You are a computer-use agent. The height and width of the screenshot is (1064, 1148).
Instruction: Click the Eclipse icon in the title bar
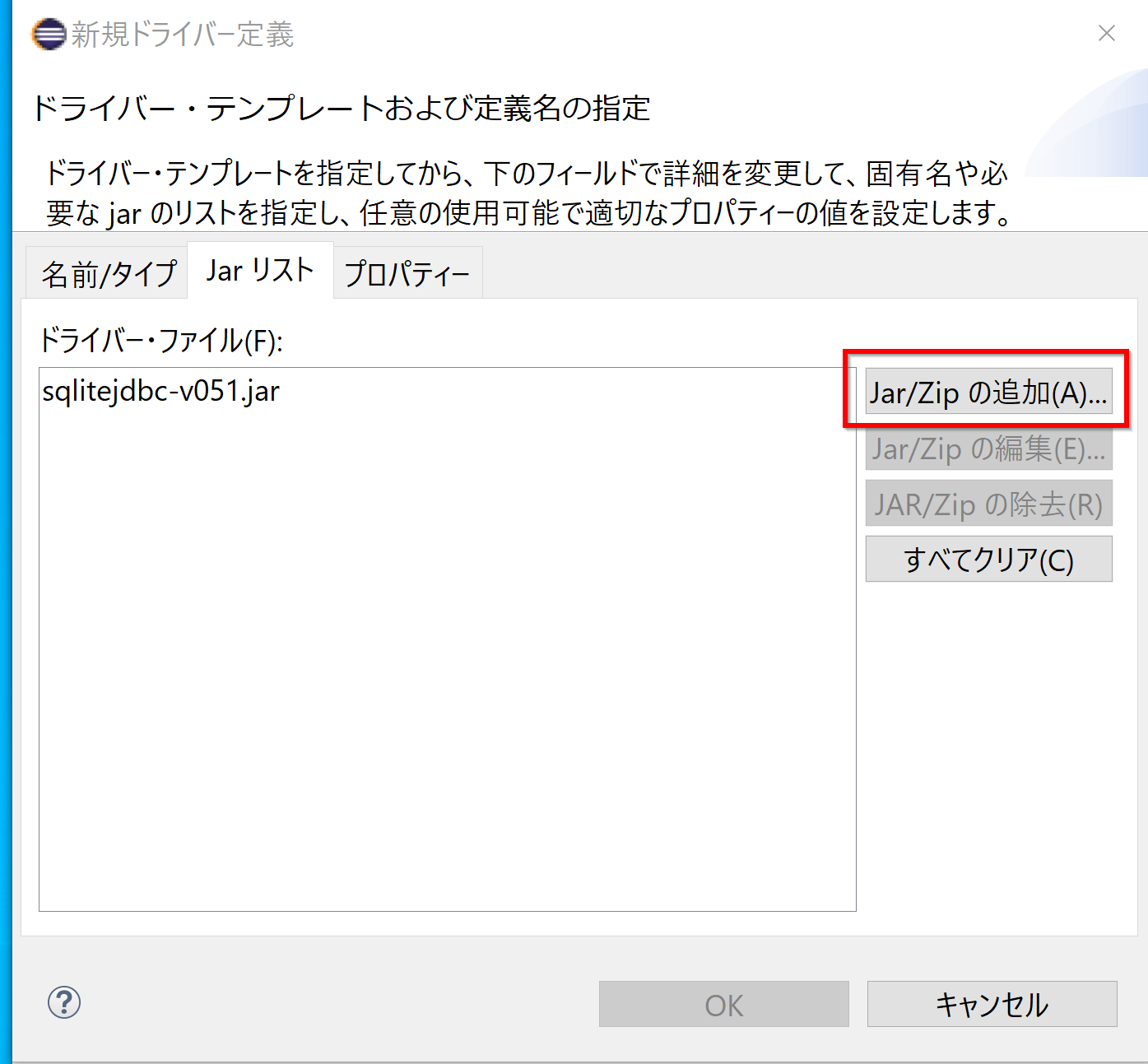pos(48,35)
